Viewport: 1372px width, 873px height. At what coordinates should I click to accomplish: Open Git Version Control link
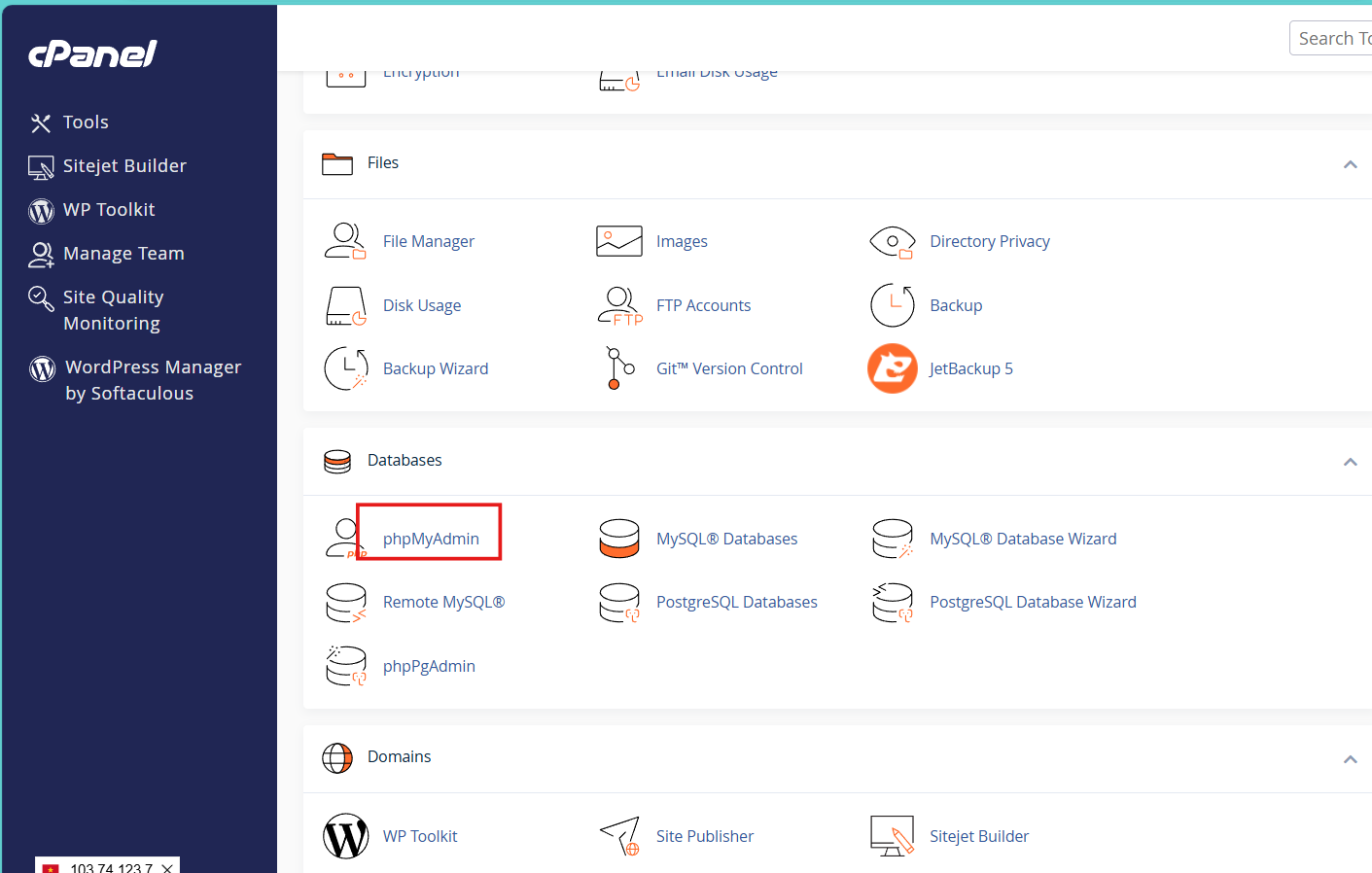tap(729, 368)
